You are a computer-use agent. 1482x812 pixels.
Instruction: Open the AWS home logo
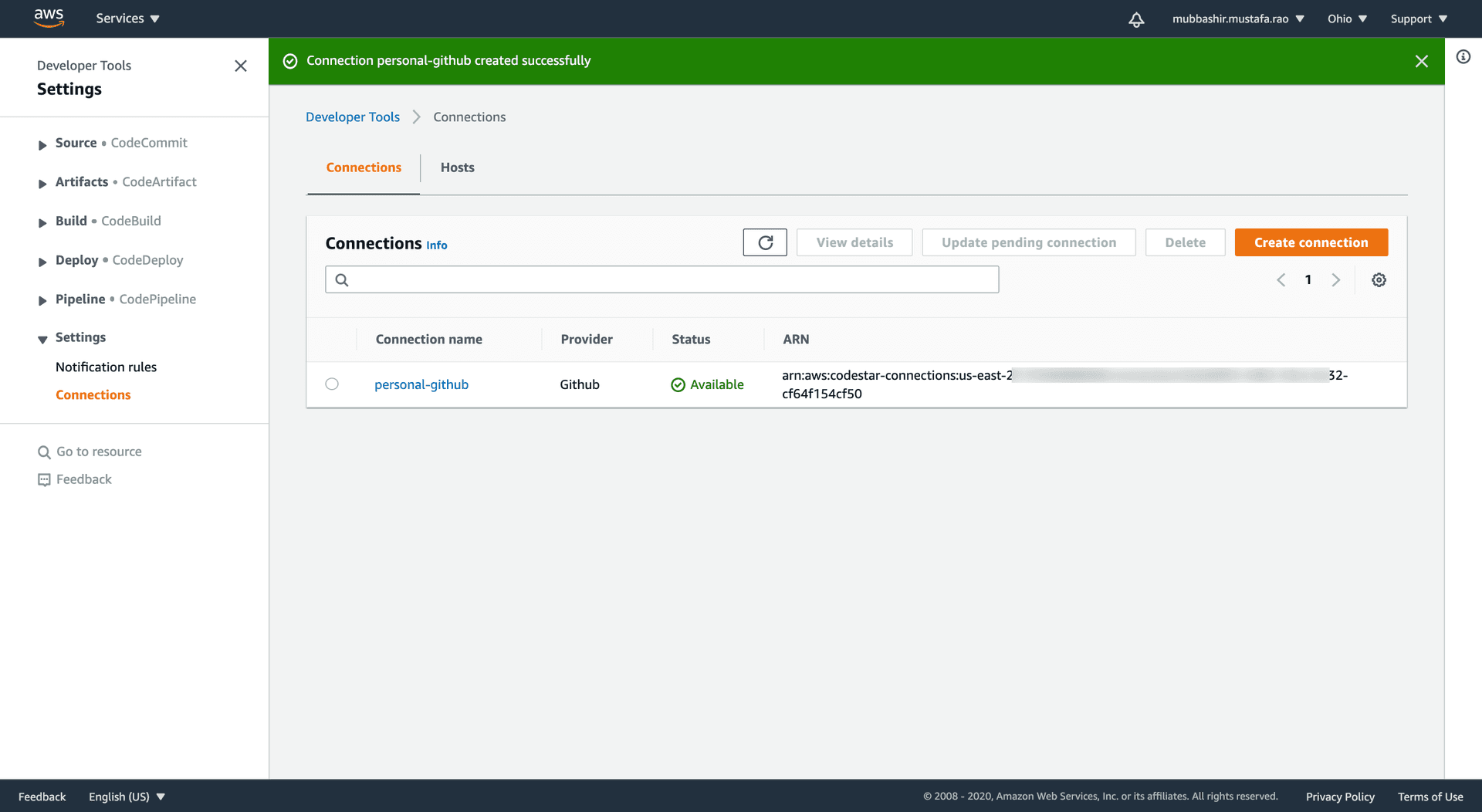coord(49,18)
